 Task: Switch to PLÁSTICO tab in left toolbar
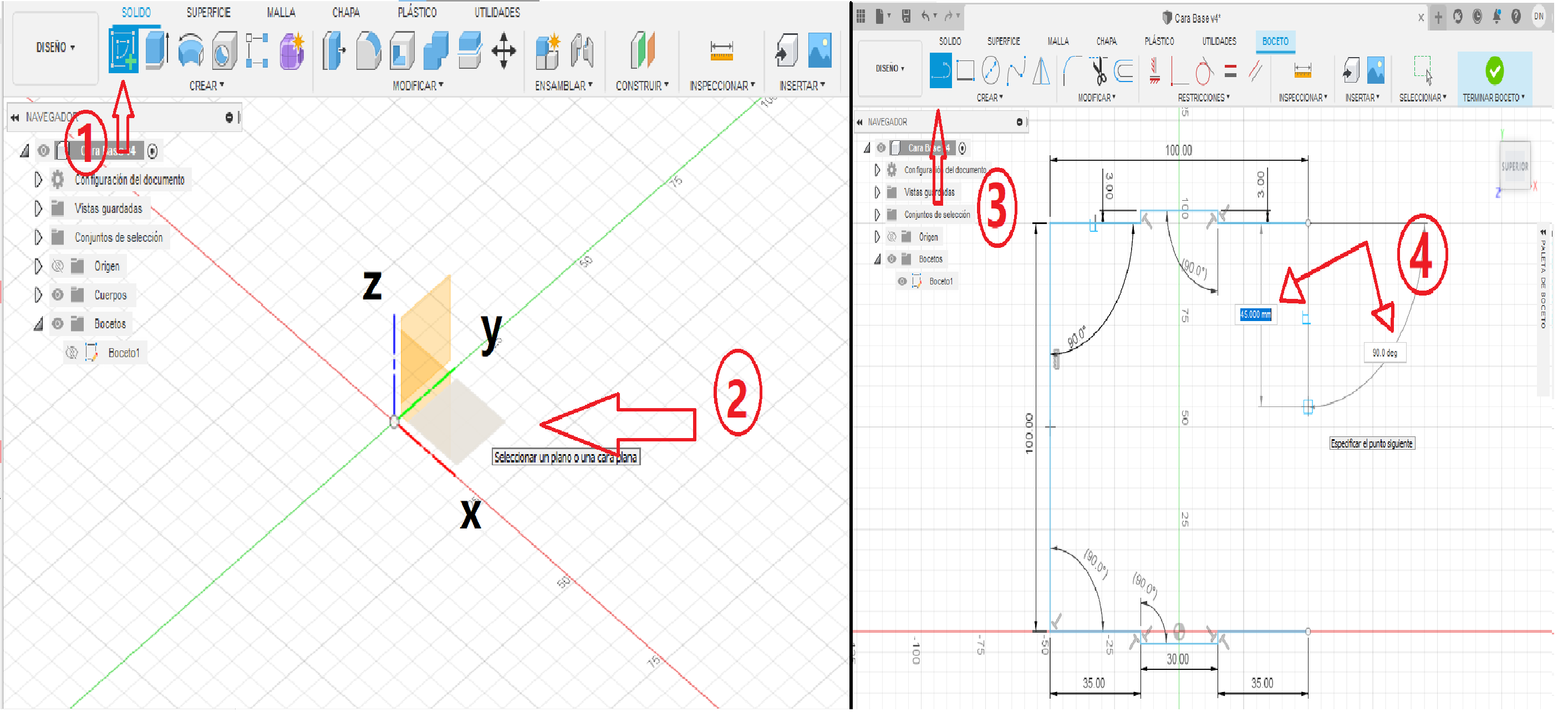point(418,12)
